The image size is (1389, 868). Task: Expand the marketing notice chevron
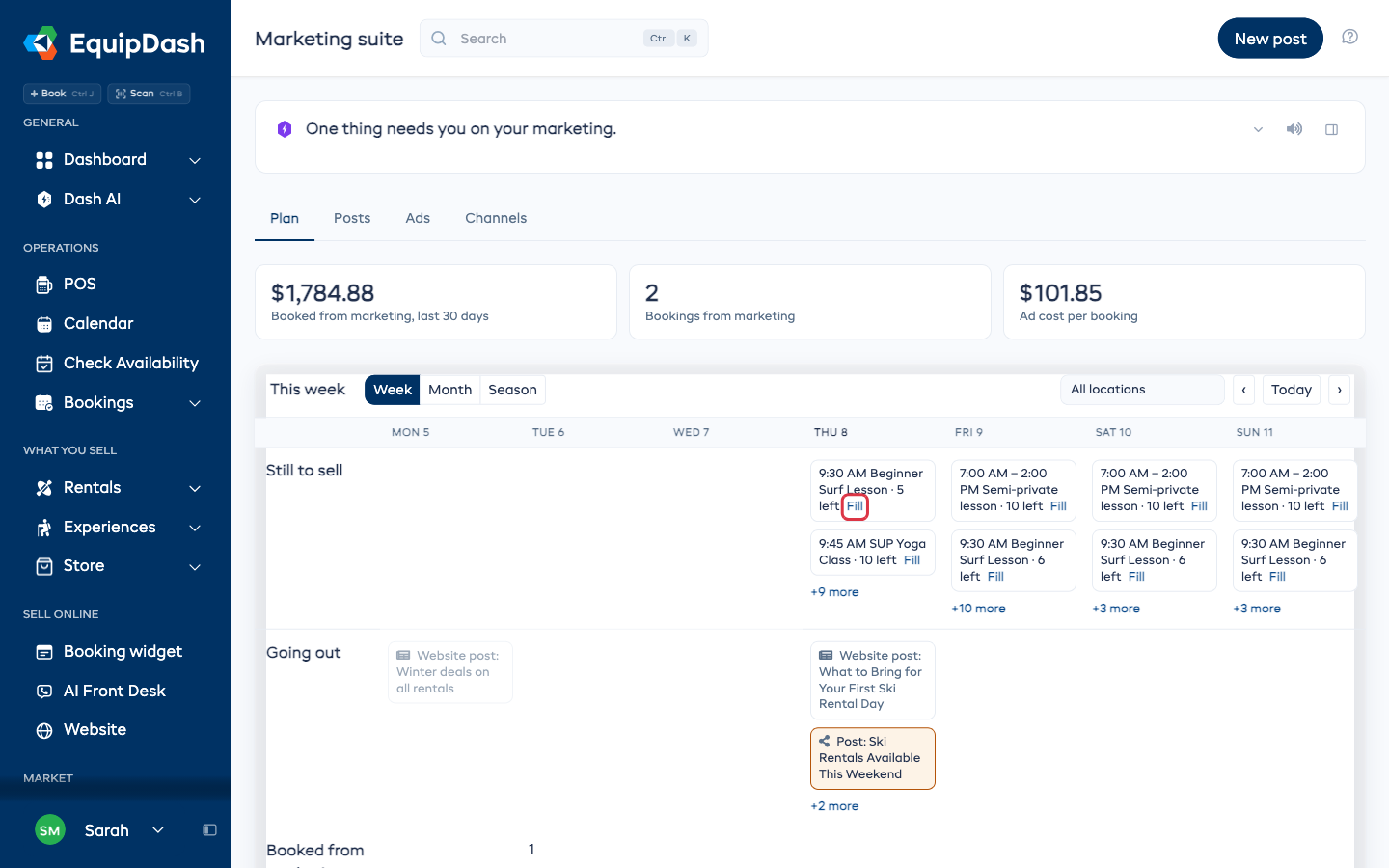(x=1258, y=129)
